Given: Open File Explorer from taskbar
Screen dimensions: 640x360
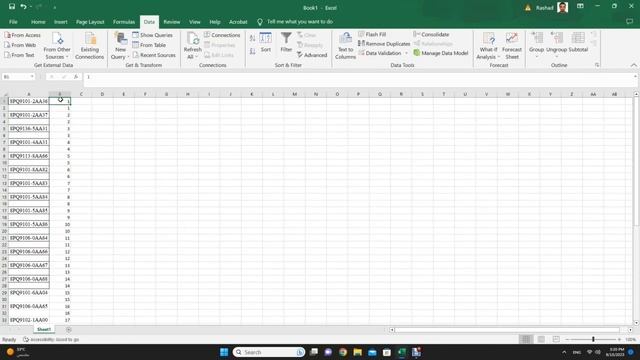Looking at the screenshot, I should click(358, 352).
